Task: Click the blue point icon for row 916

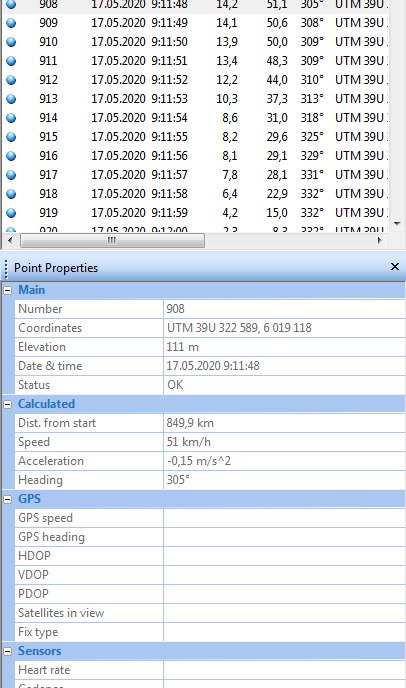Action: [11, 156]
